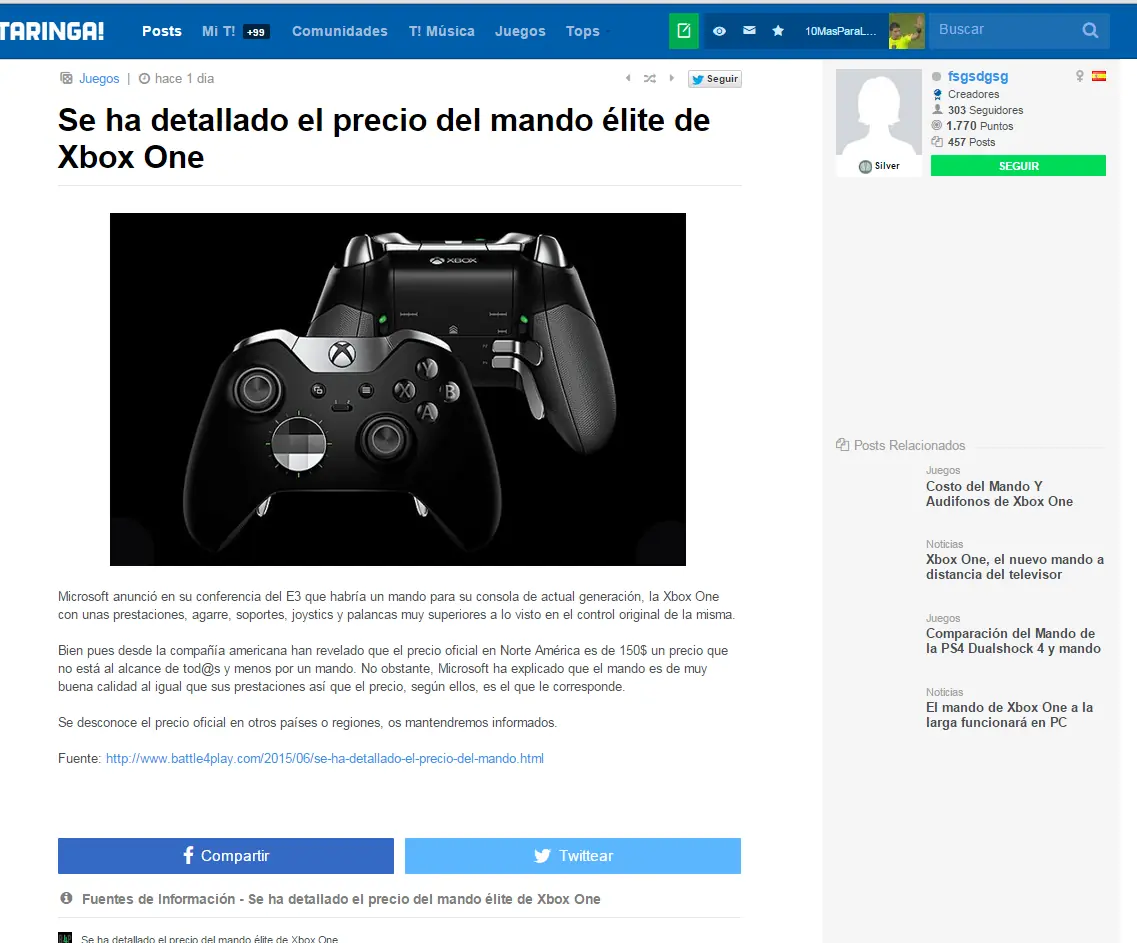The width and height of the screenshot is (1137, 943).
Task: Click the Taringa logo
Action: click(x=51, y=30)
